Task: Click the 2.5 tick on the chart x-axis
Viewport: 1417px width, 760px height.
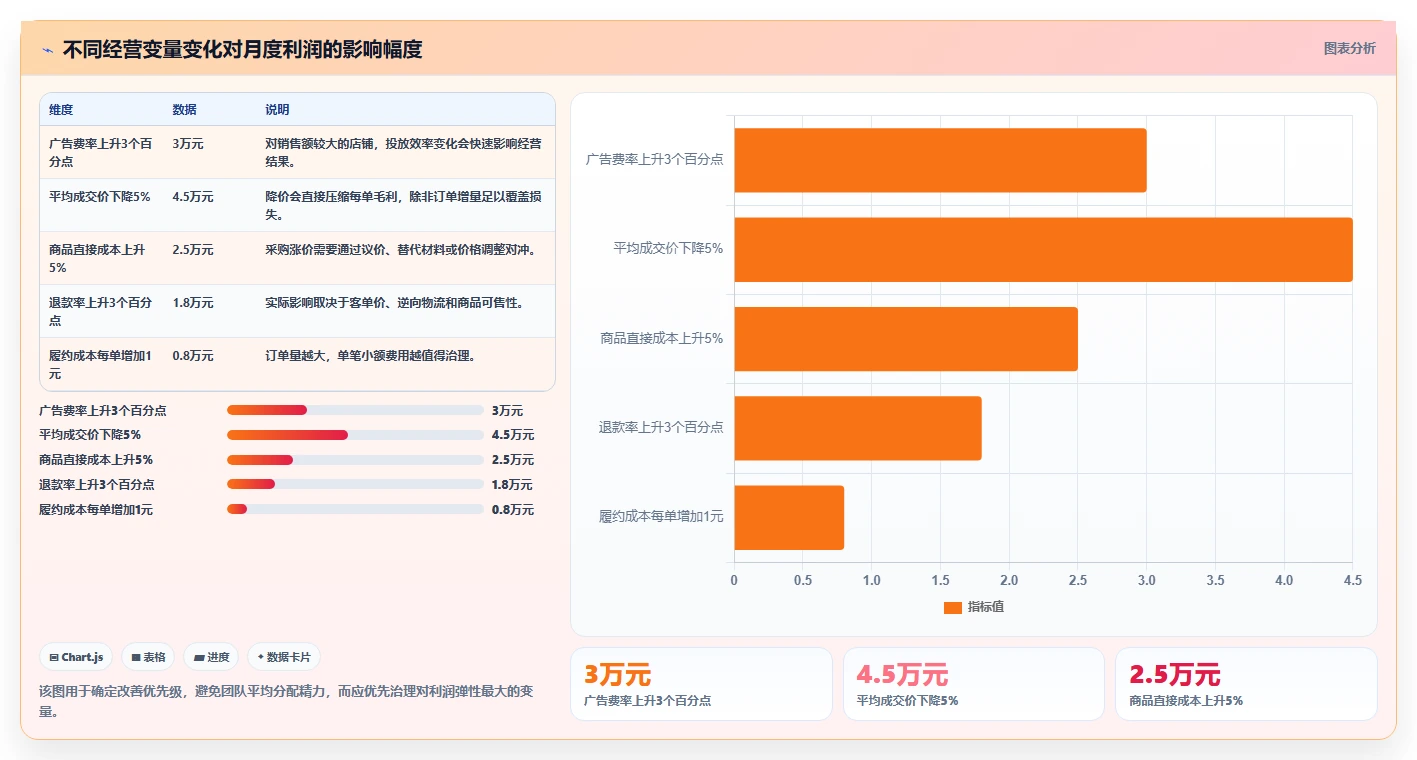Action: [x=1078, y=580]
